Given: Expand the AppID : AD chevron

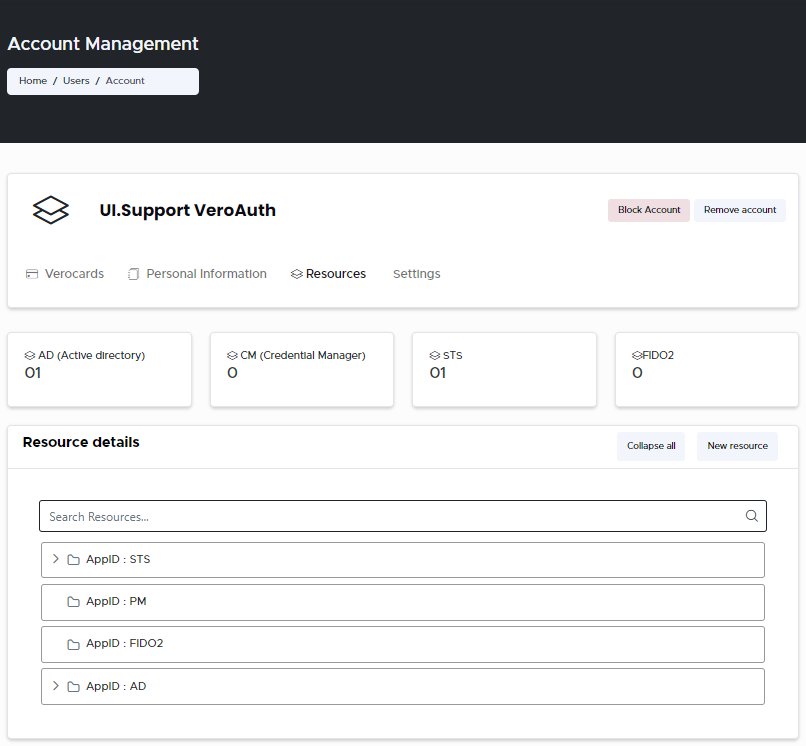Looking at the screenshot, I should click(56, 686).
